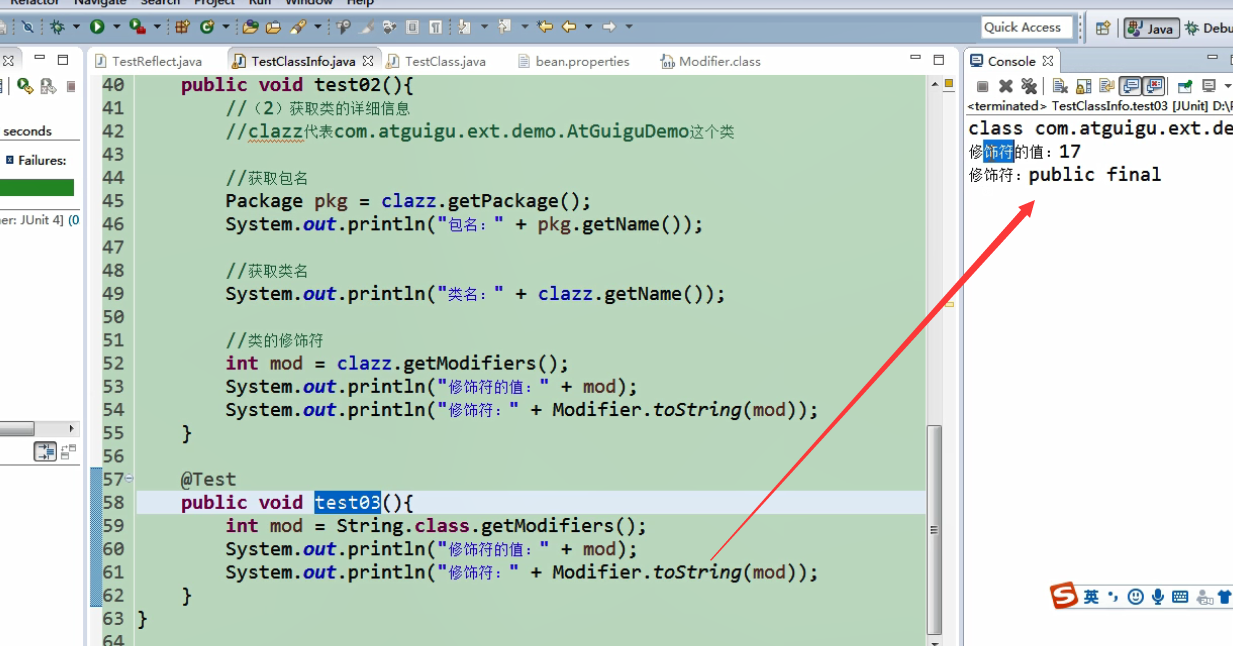Click the editor vertical scrollbar thumb
Screen dimensions: 1233x646
(935, 530)
